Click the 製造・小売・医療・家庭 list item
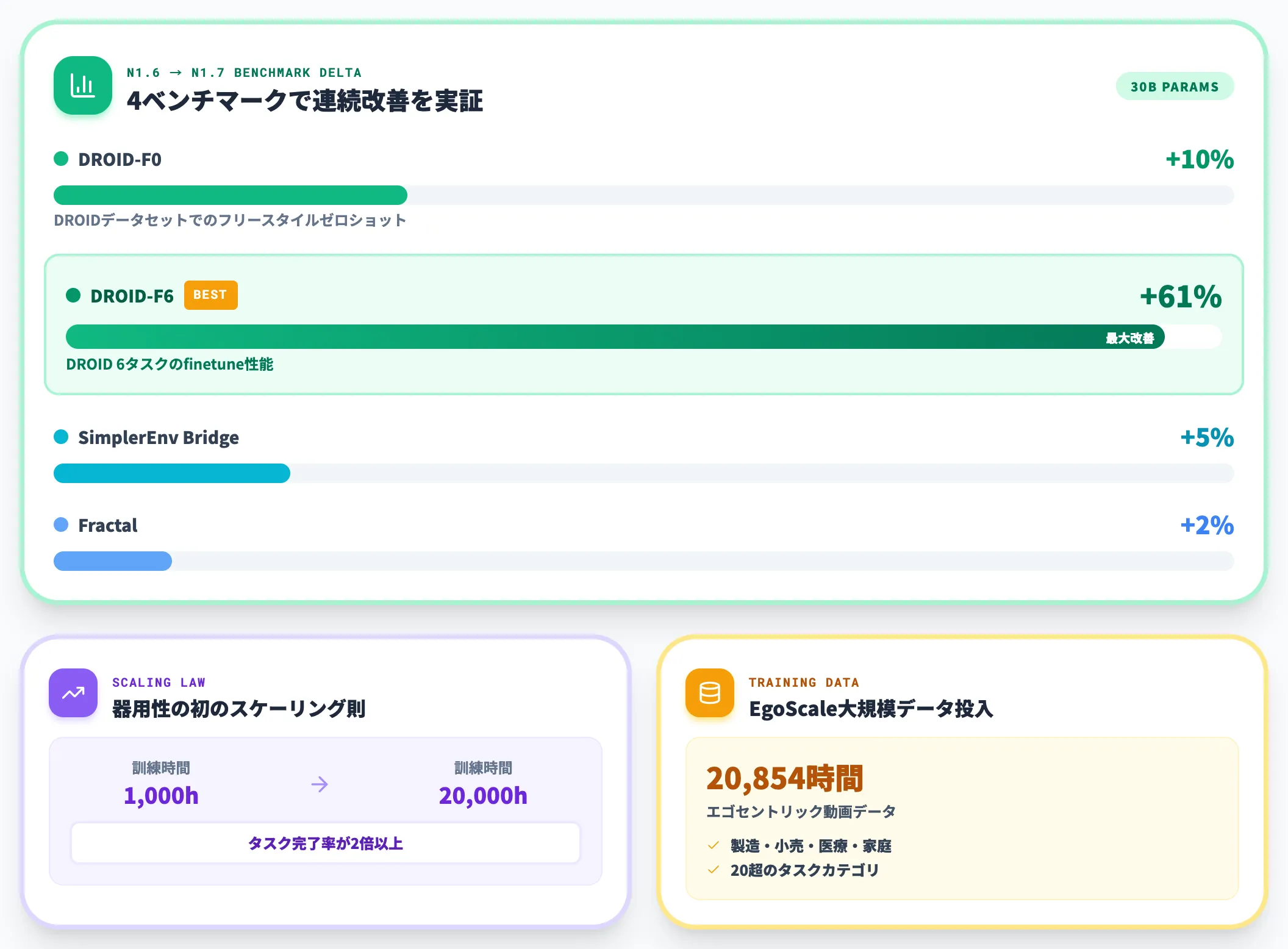This screenshot has height=949, width=1288. (x=811, y=846)
